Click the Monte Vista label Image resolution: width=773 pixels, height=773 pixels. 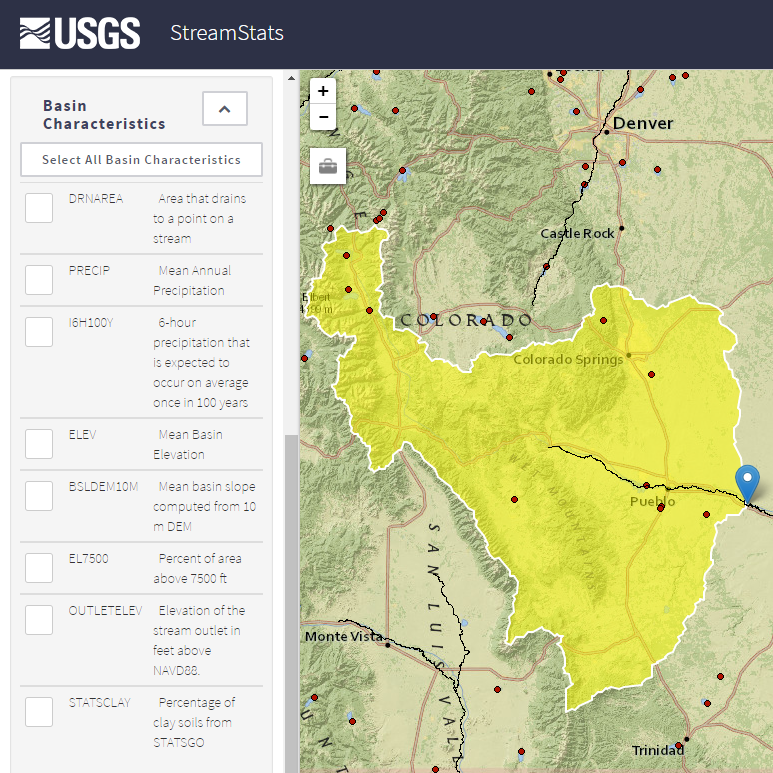click(344, 636)
